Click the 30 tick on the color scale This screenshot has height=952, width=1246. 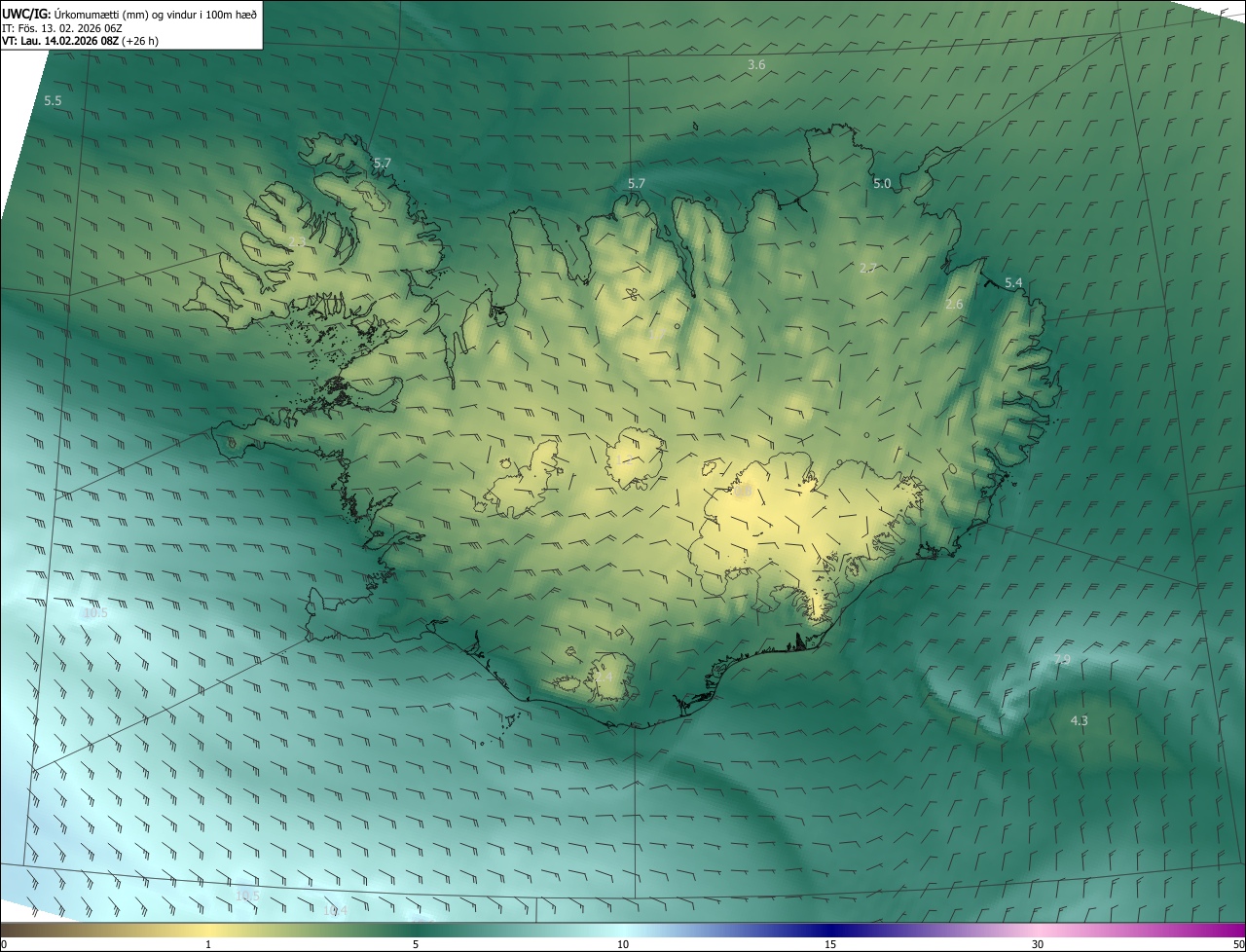pos(1038,944)
